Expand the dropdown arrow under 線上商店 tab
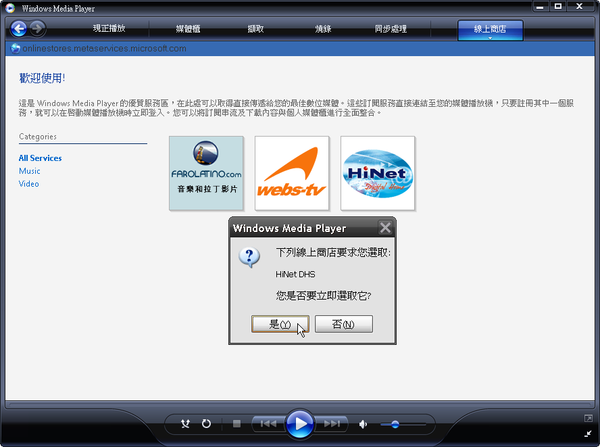This screenshot has height=447, width=600. tap(490, 38)
